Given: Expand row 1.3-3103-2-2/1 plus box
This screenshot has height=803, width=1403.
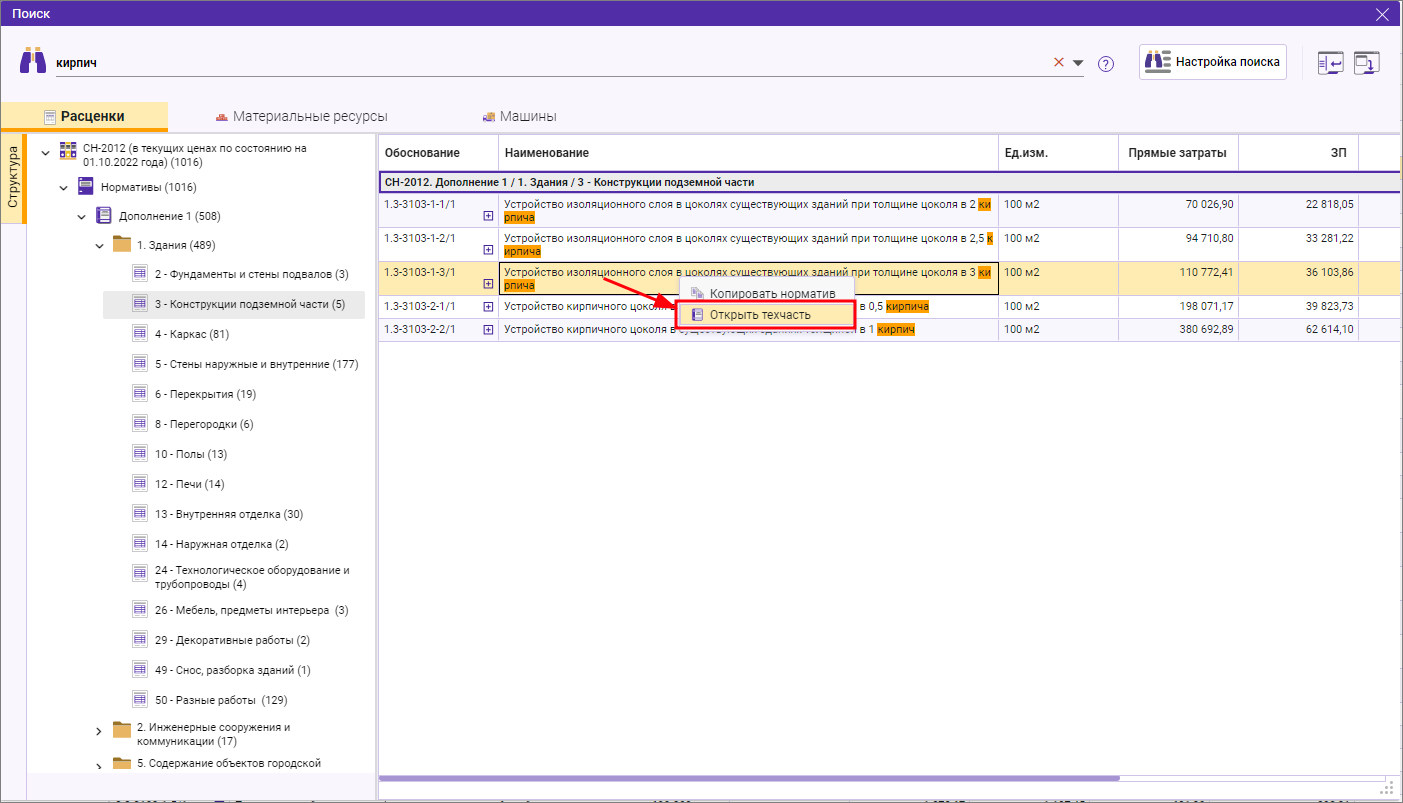Looking at the screenshot, I should point(488,329).
